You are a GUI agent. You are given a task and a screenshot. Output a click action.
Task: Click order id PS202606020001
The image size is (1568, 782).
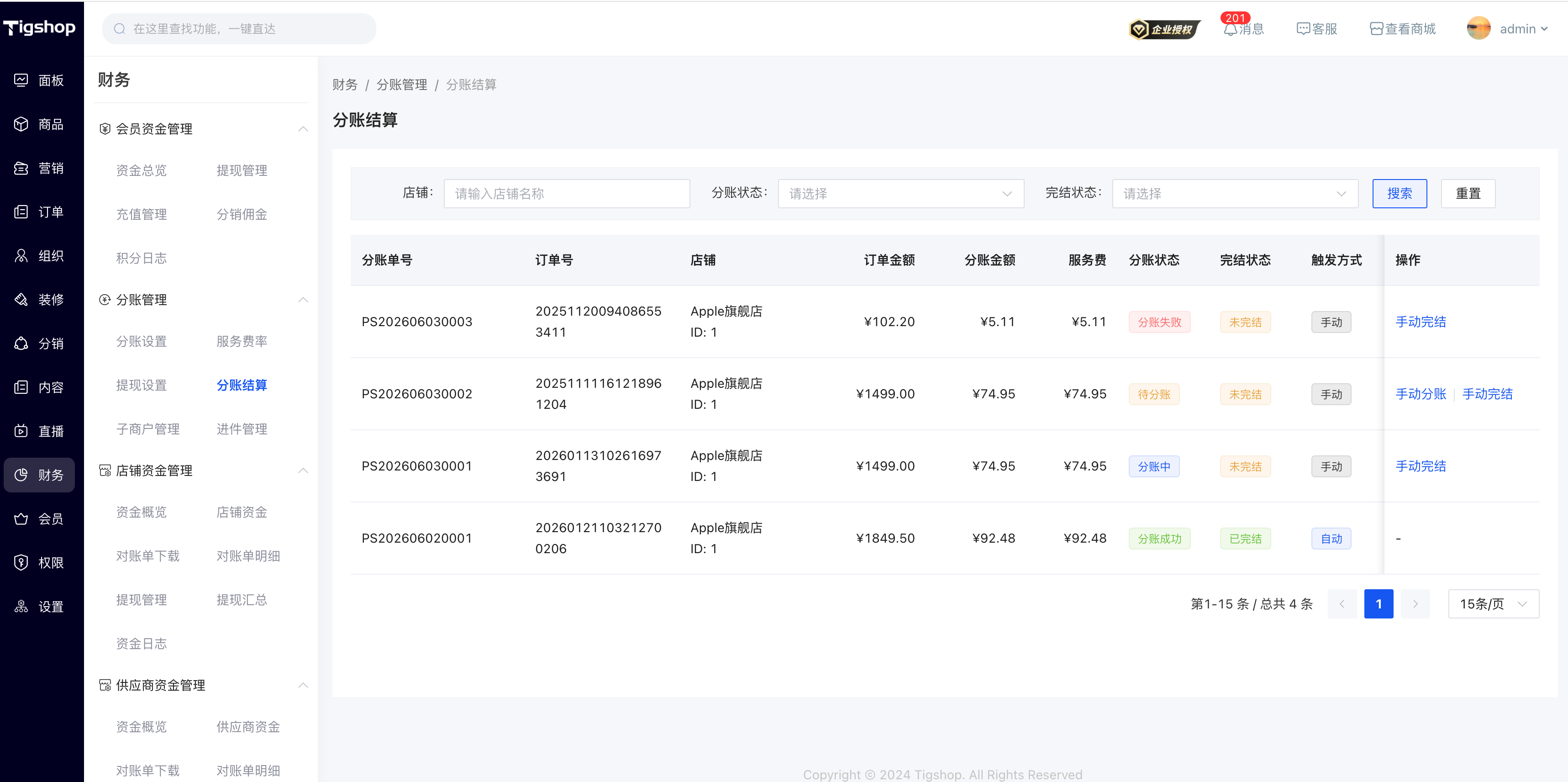[417, 539]
